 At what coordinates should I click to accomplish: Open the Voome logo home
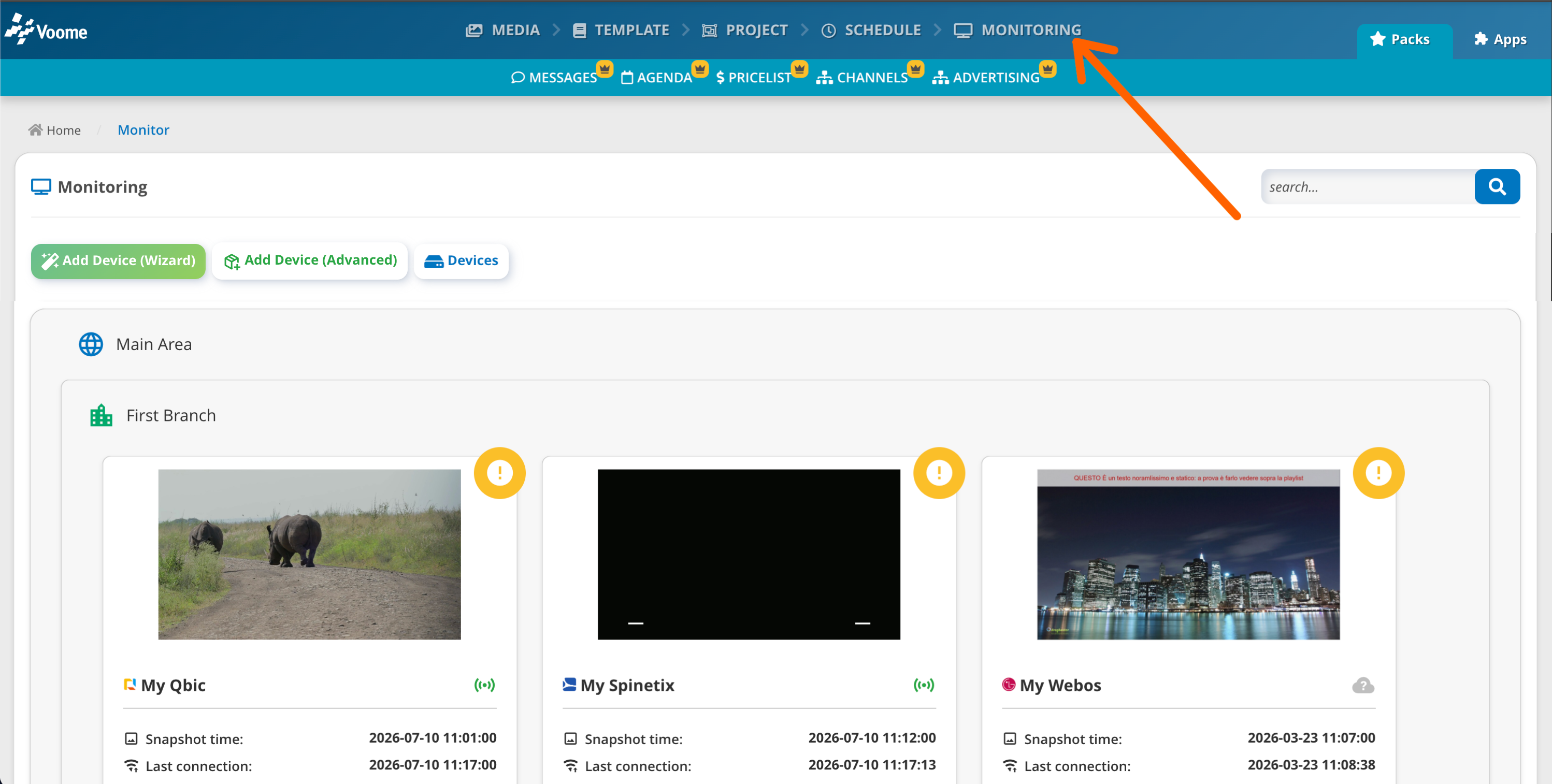[x=47, y=30]
